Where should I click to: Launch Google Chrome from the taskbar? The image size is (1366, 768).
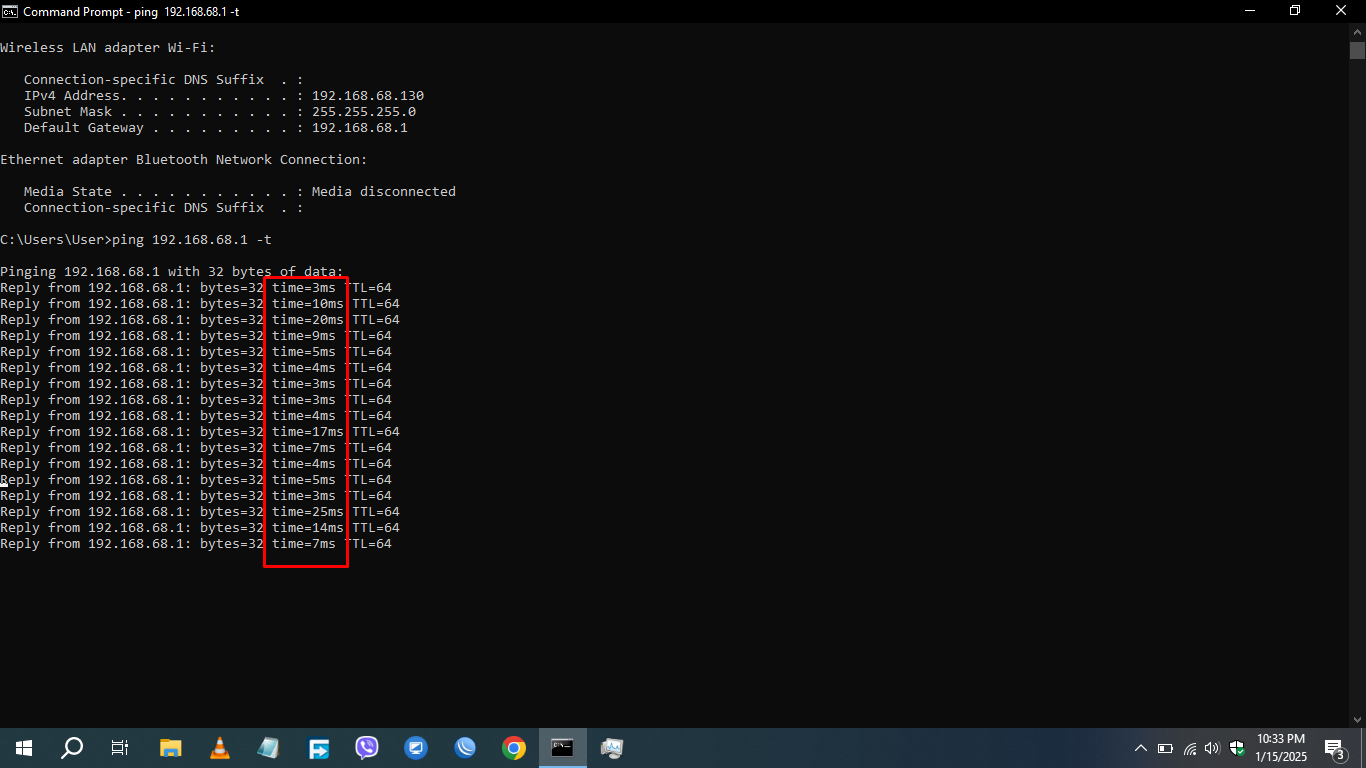[514, 748]
